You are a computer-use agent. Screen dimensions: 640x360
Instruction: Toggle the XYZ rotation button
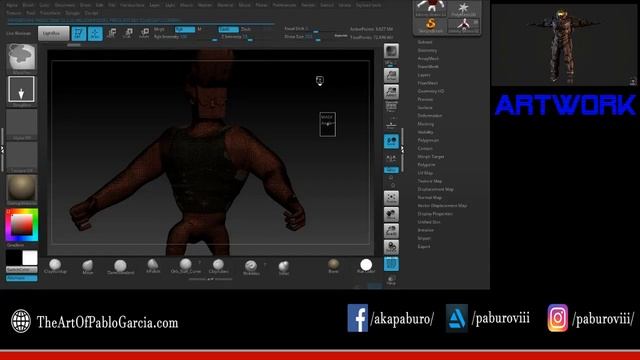[391, 170]
